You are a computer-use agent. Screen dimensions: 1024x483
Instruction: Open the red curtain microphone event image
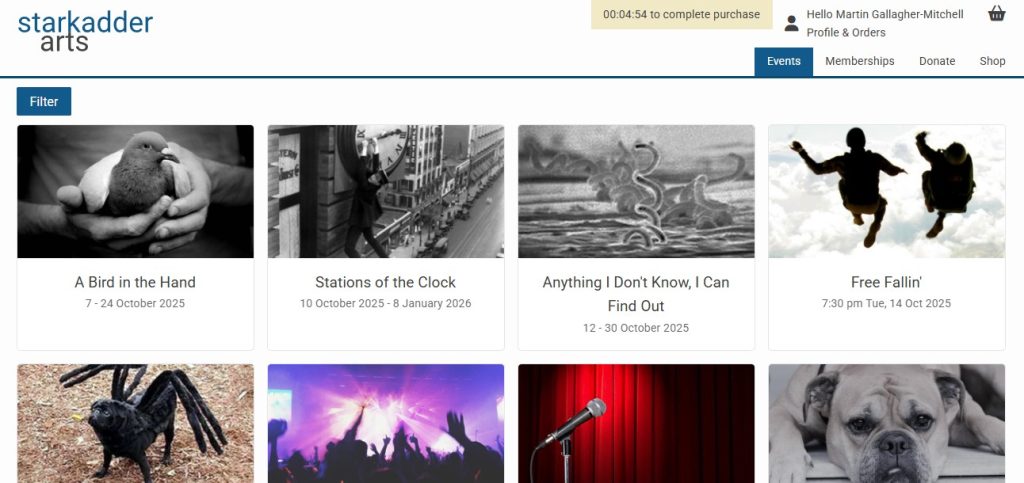tap(636, 424)
